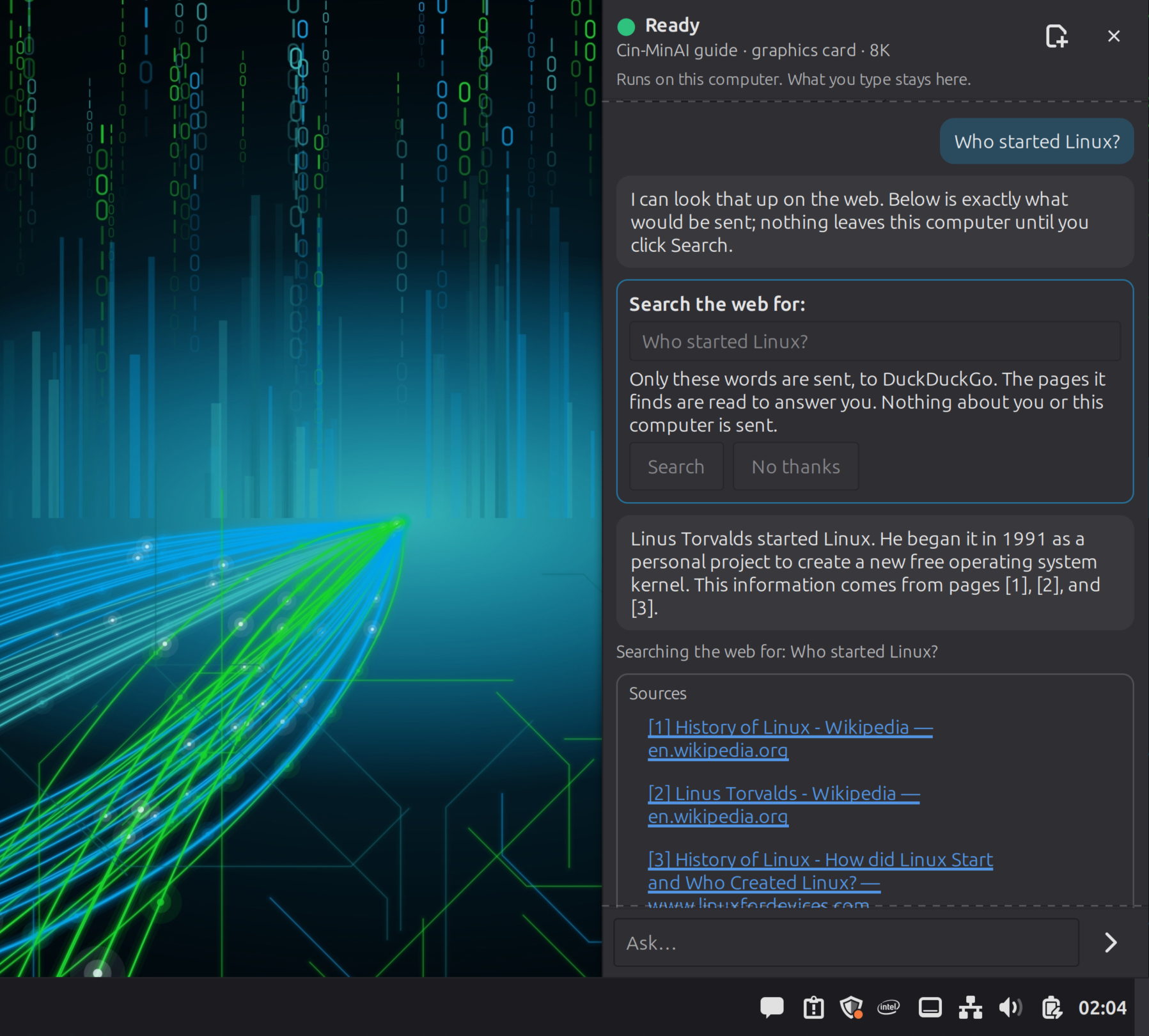Screen dimensions: 1149x1036
Task: Open the battery power tray icon
Action: click(x=1052, y=1008)
